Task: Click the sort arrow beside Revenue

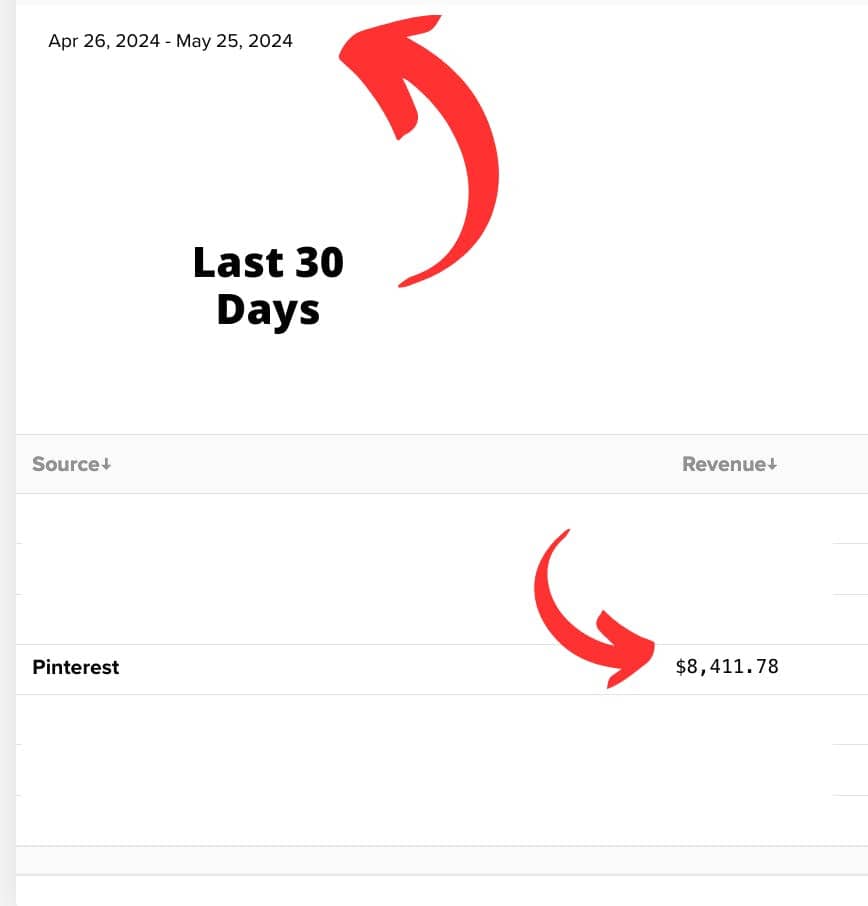Action: click(x=772, y=464)
